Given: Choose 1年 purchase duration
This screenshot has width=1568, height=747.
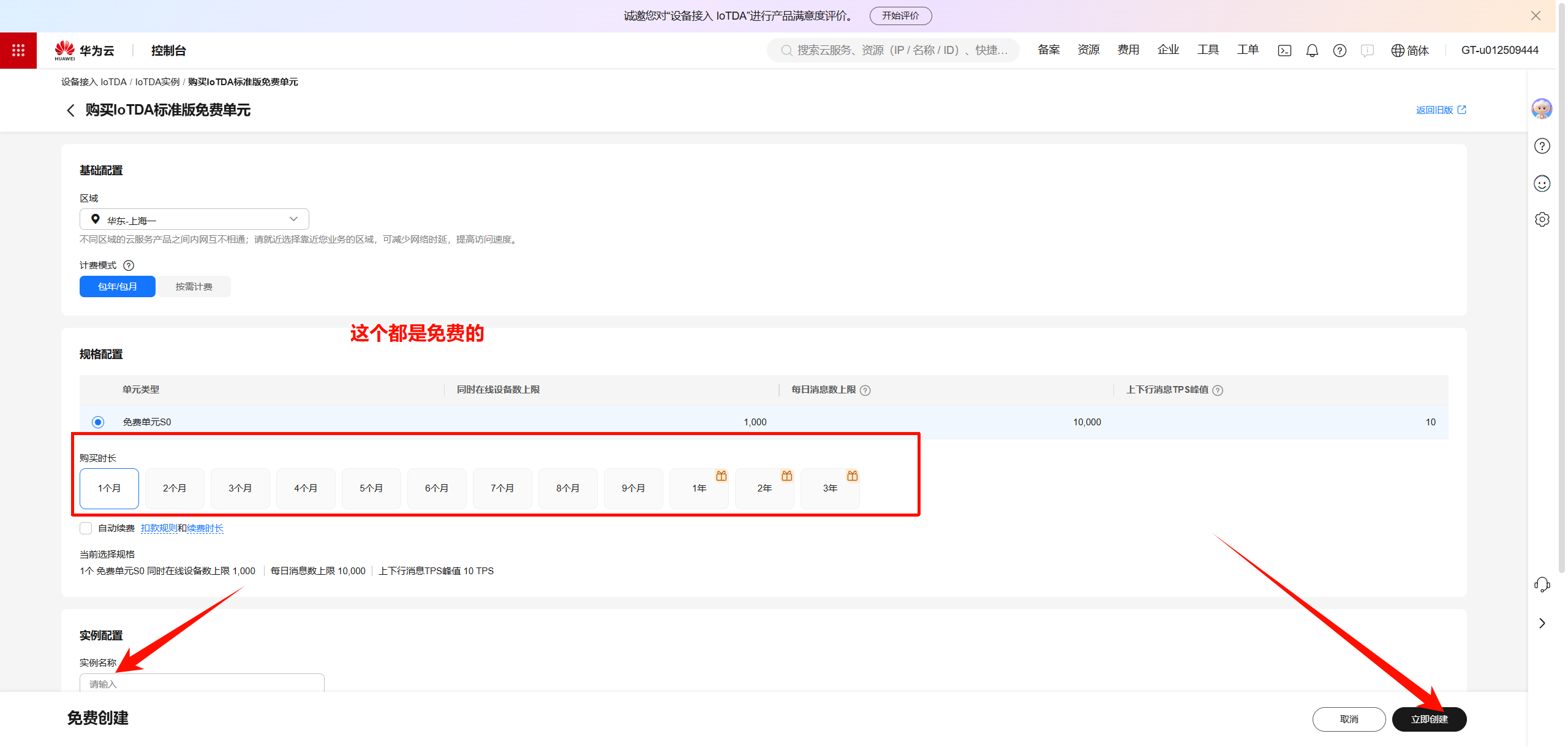Looking at the screenshot, I should point(699,488).
